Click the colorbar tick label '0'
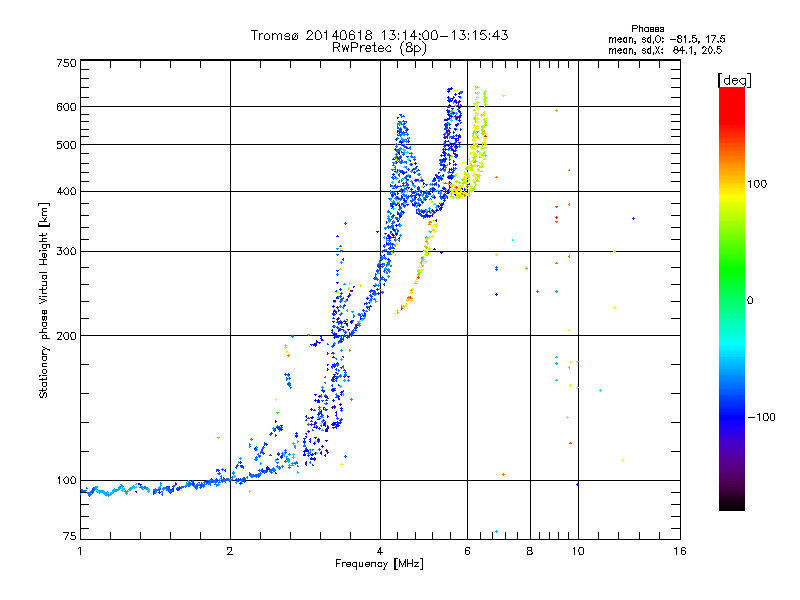800x600 pixels. click(750, 301)
